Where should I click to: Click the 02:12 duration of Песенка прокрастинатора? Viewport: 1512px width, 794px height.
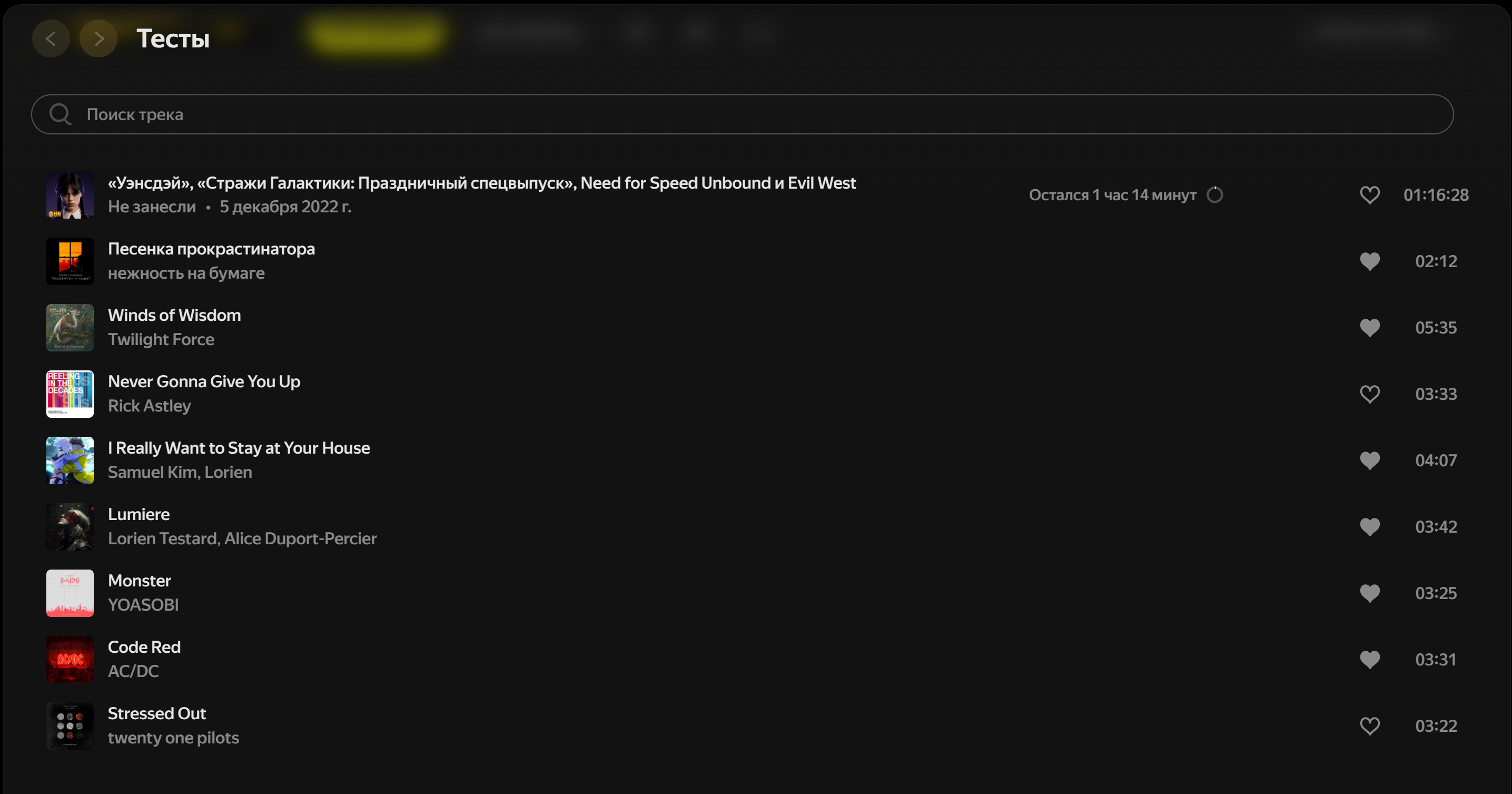(x=1436, y=261)
